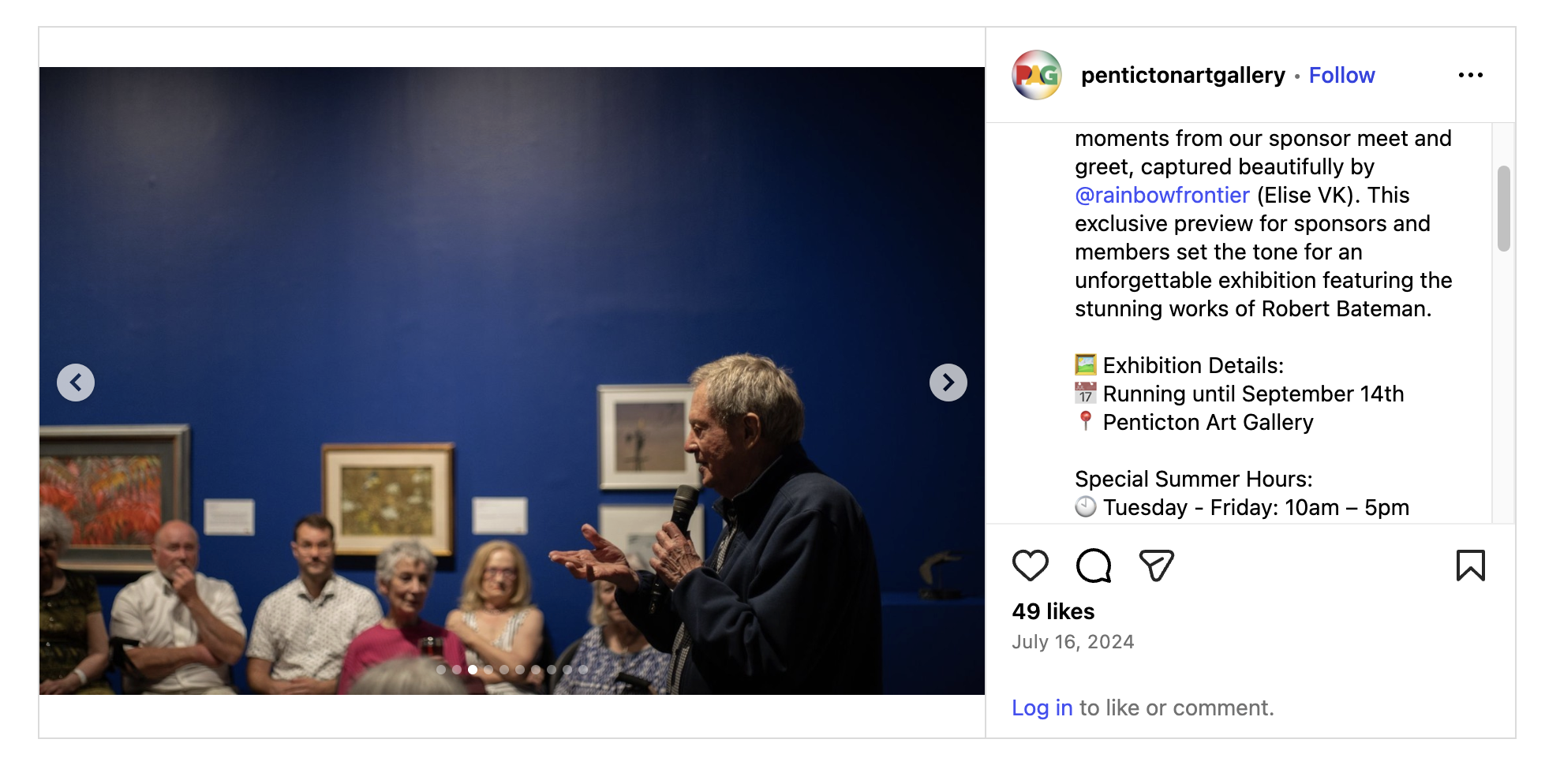Viewport: 1545px width, 784px height.
Task: Open comments with the speech bubble icon
Action: (x=1094, y=566)
